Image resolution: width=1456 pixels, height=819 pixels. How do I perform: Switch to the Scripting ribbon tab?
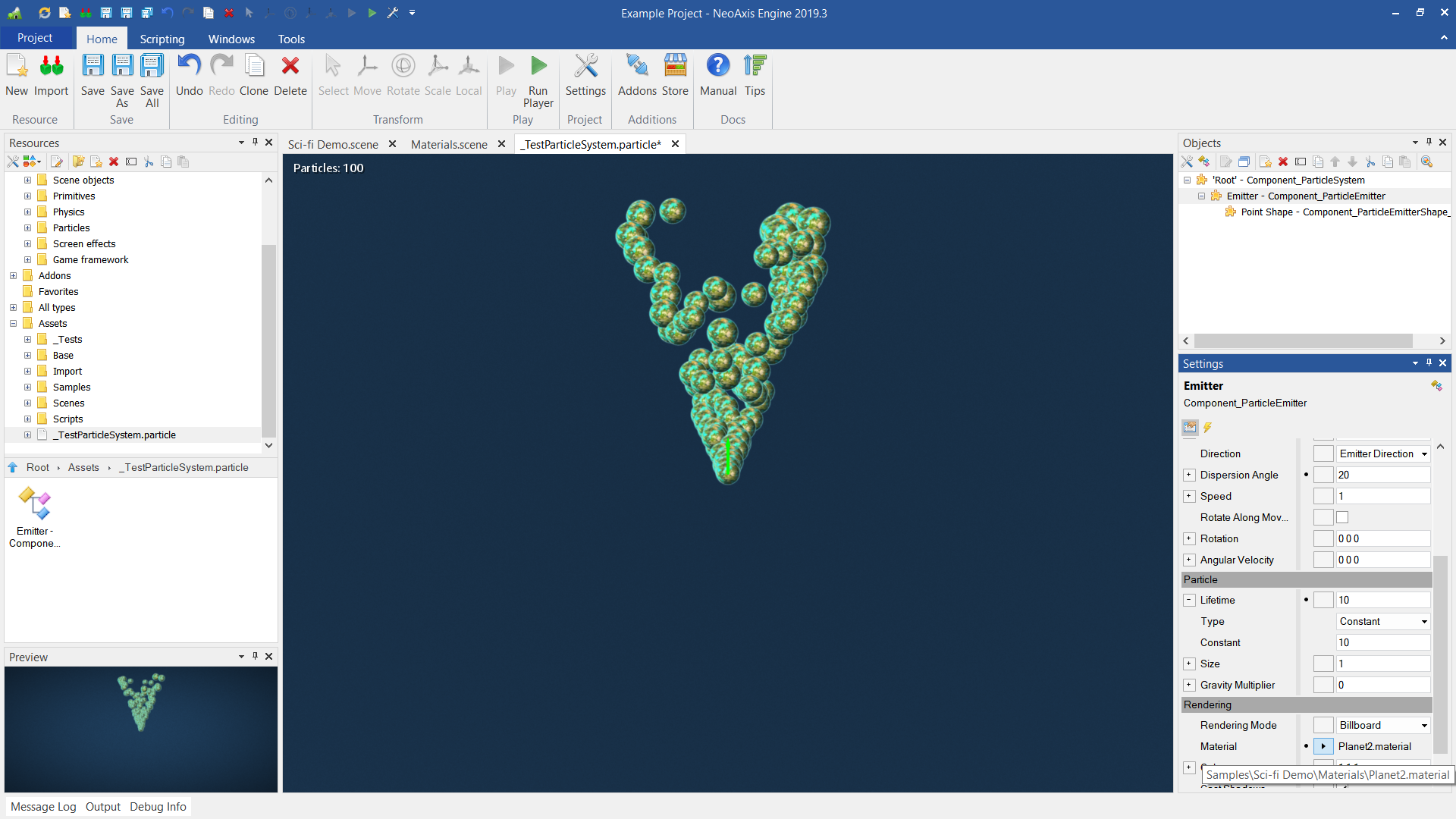pyautogui.click(x=162, y=39)
